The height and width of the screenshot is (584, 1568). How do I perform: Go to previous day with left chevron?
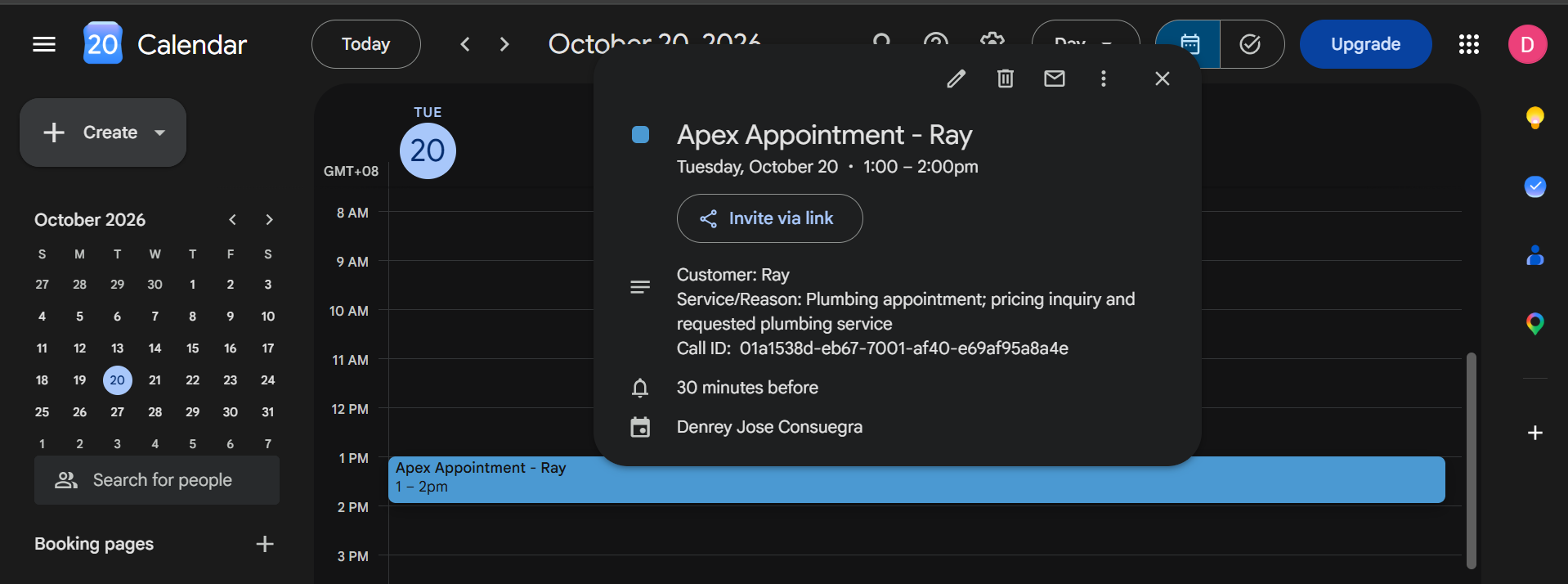click(465, 44)
